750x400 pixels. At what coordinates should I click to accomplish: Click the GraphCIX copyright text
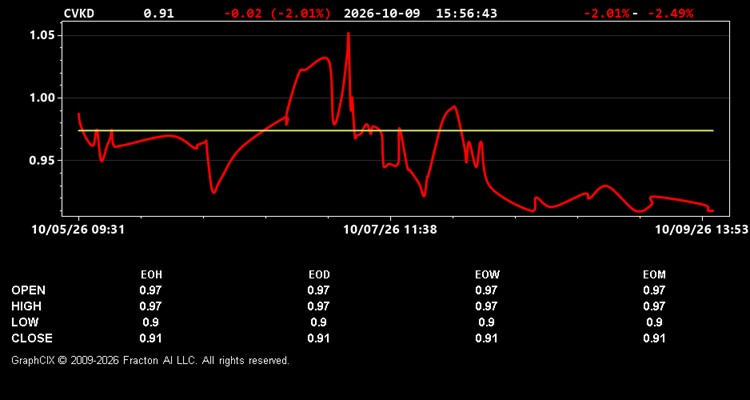click(x=150, y=360)
